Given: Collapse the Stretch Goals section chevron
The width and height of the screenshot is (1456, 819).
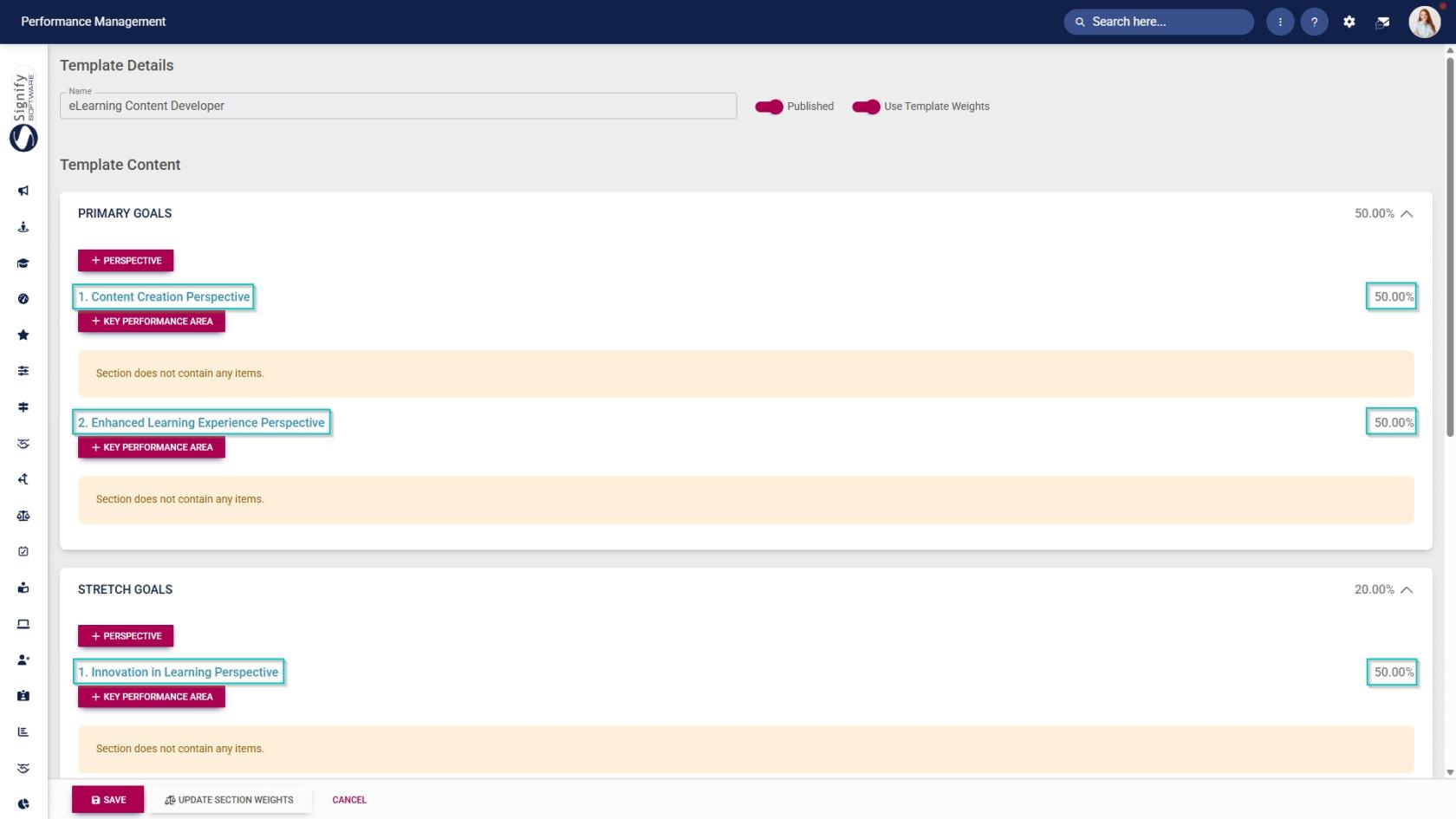Looking at the screenshot, I should pos(1407,590).
